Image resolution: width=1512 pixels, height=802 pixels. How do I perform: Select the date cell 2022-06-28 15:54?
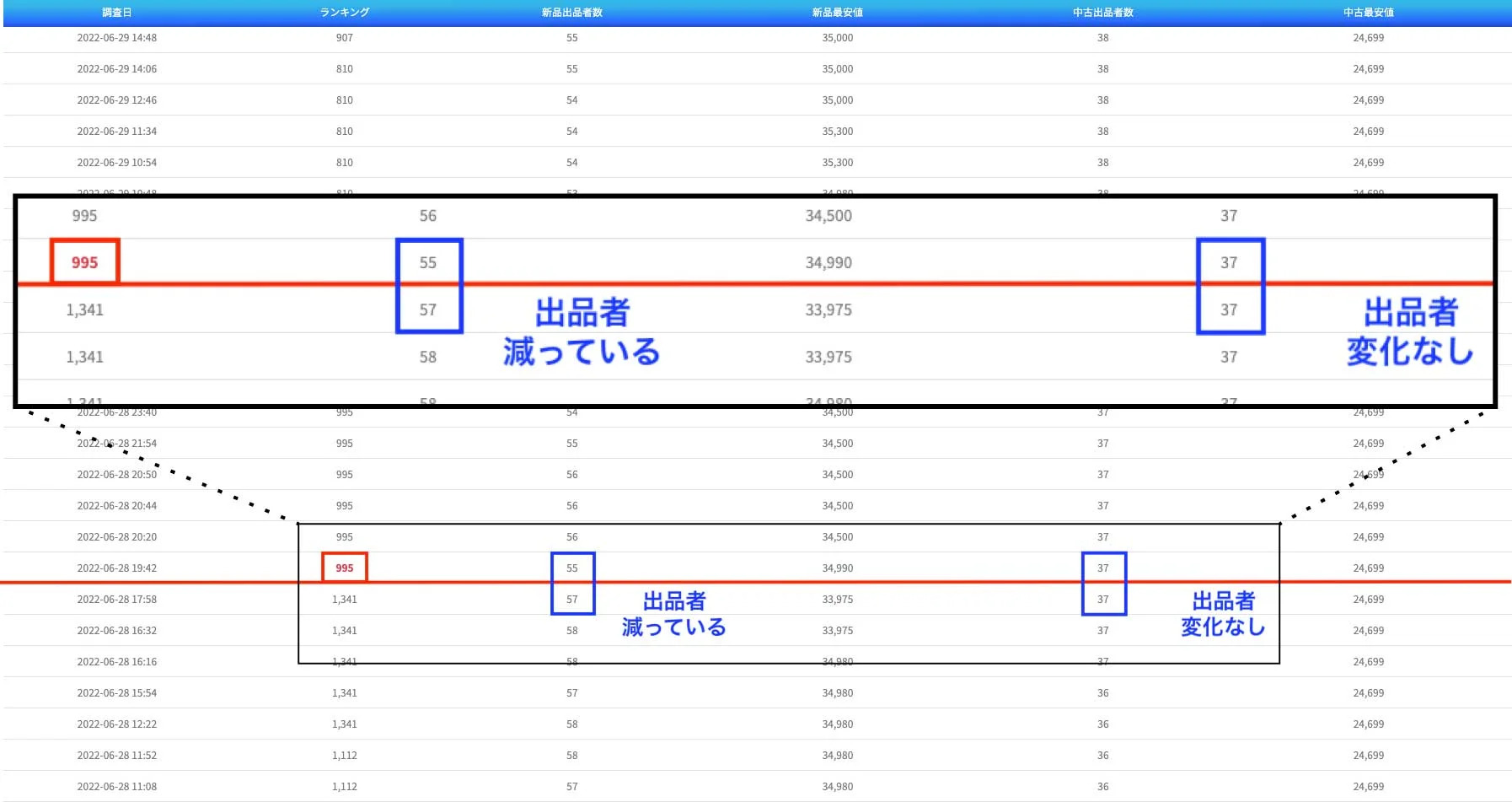tap(116, 693)
